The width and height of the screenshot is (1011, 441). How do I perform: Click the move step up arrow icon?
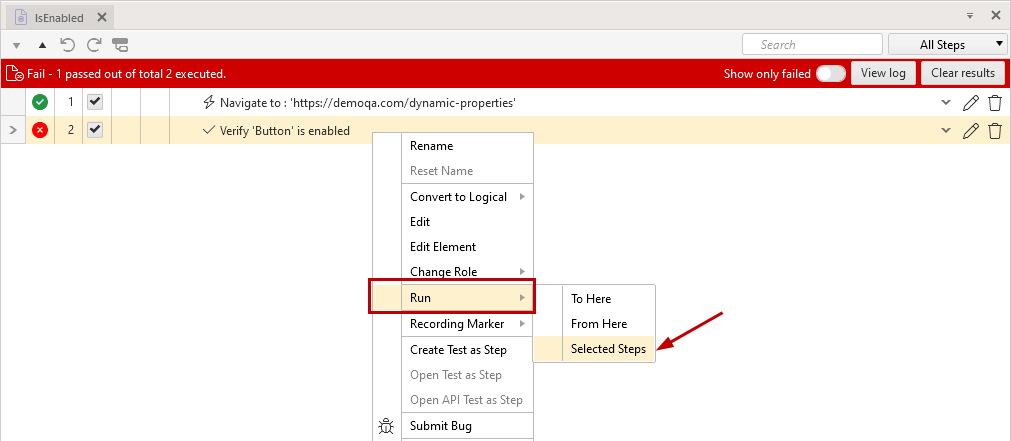[42, 45]
